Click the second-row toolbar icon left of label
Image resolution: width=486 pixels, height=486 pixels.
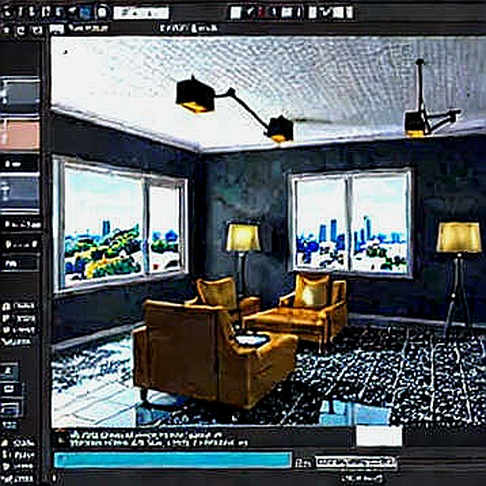(57, 29)
